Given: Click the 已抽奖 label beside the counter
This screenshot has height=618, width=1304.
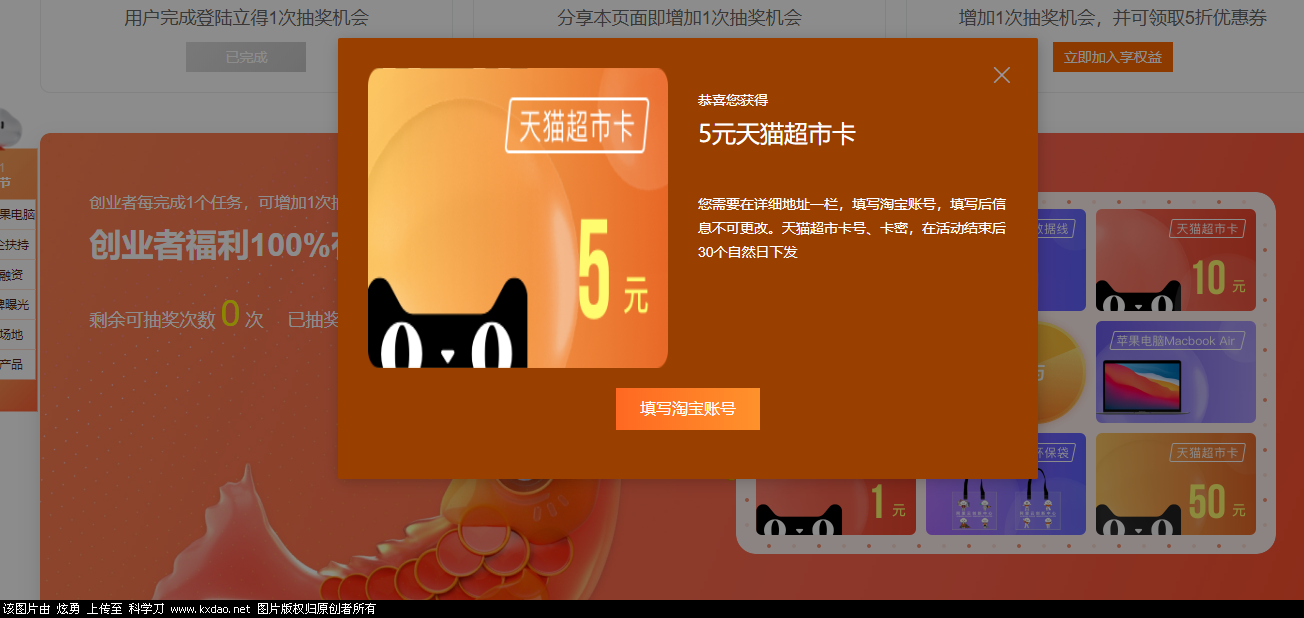Looking at the screenshot, I should pos(313,320).
